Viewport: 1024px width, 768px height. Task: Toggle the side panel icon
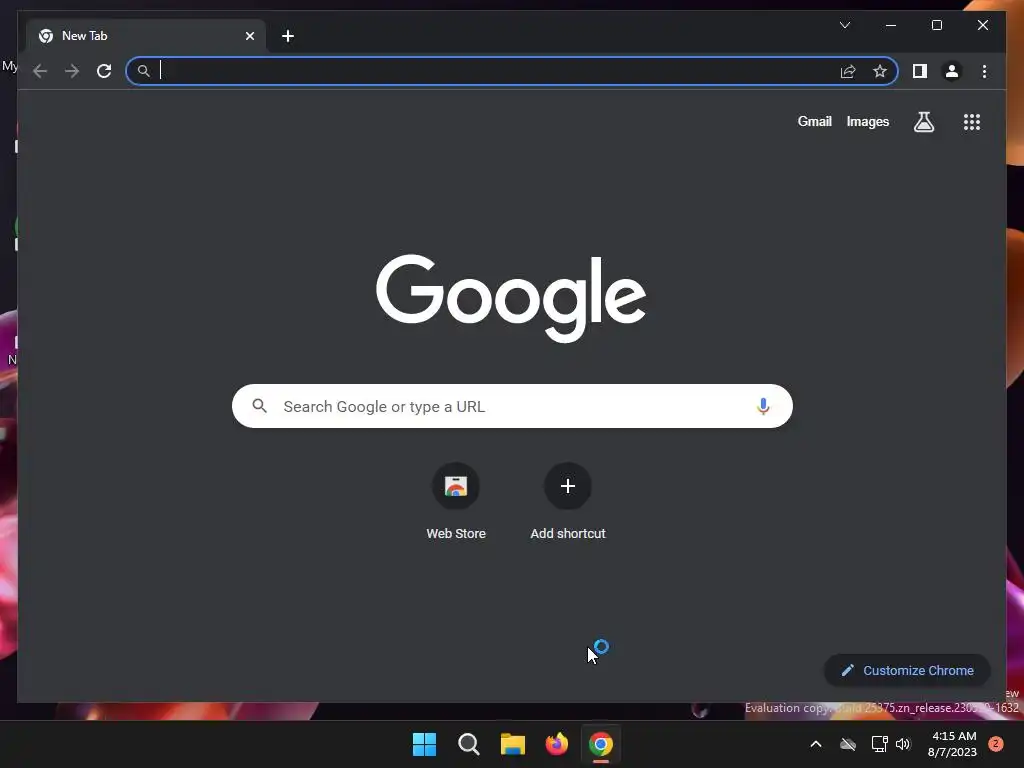(920, 71)
